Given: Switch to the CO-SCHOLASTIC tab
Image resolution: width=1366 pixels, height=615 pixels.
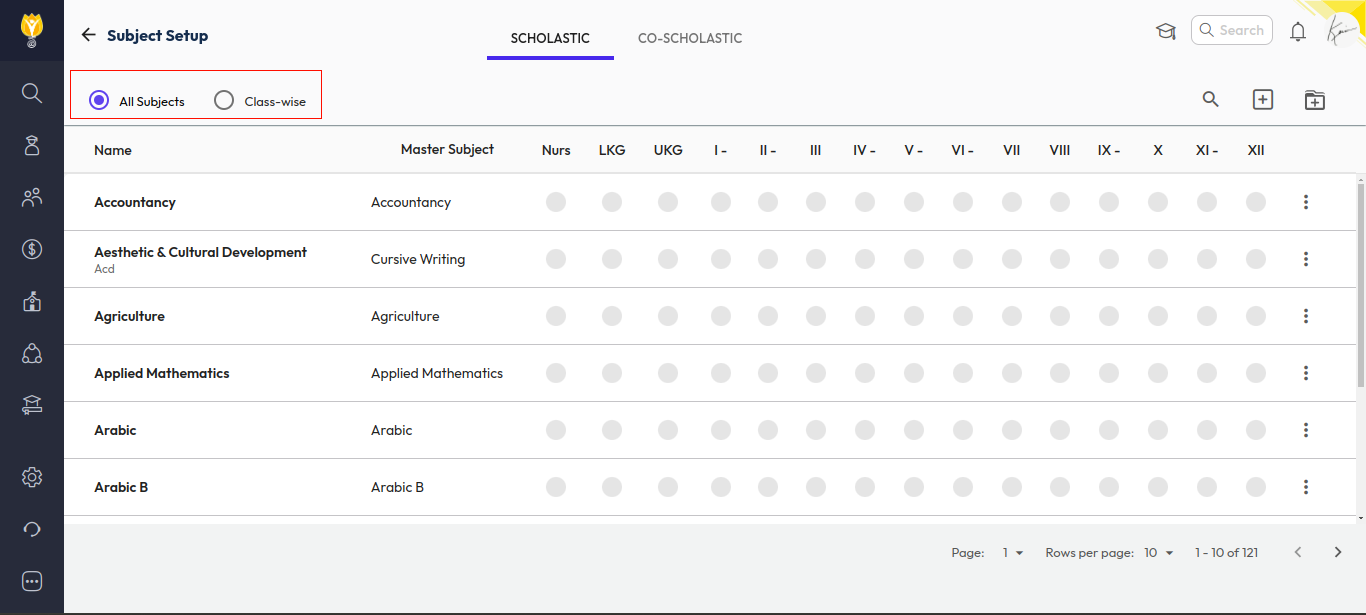Looking at the screenshot, I should pyautogui.click(x=690, y=38).
